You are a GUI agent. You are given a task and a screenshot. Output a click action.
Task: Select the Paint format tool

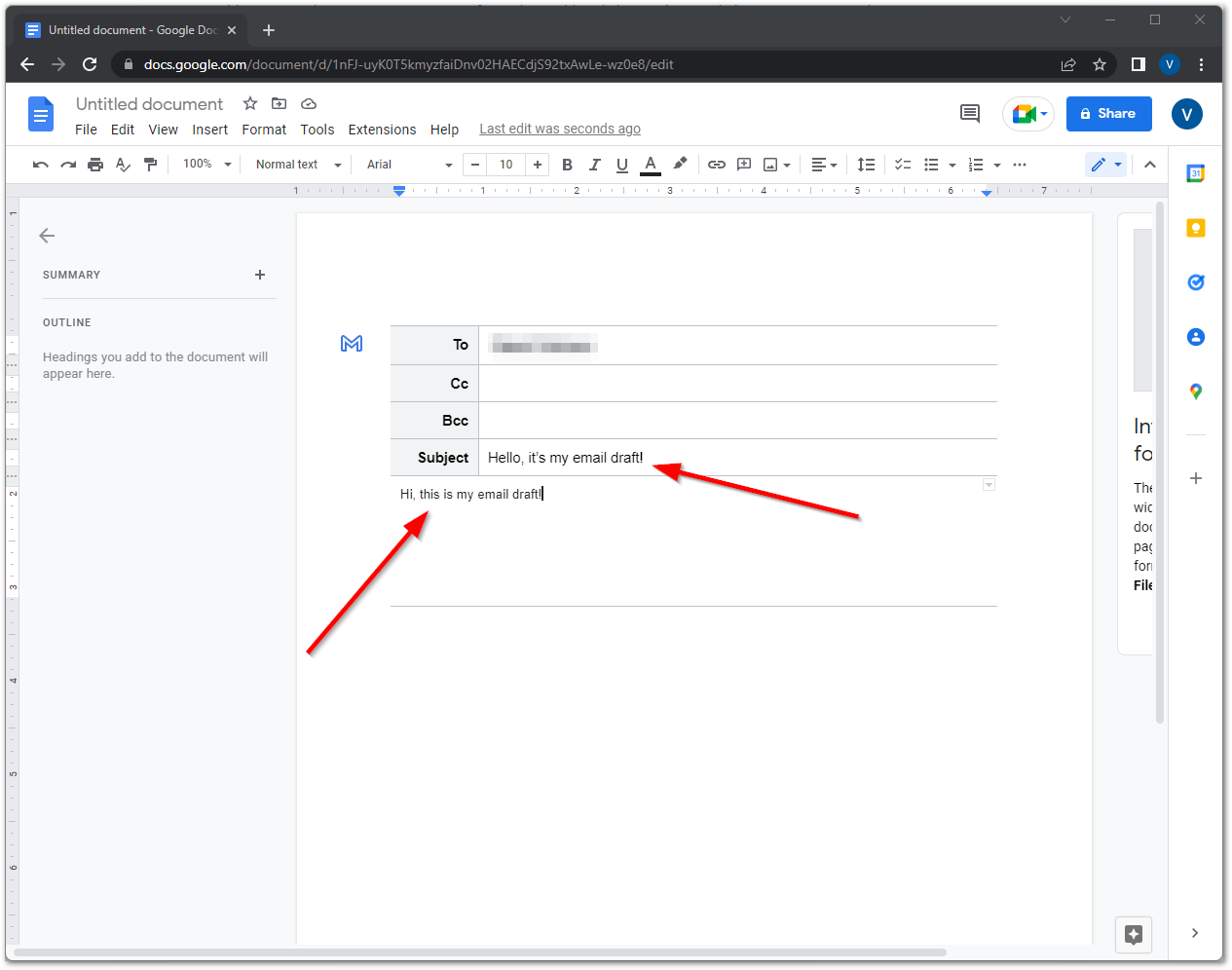pos(151,164)
